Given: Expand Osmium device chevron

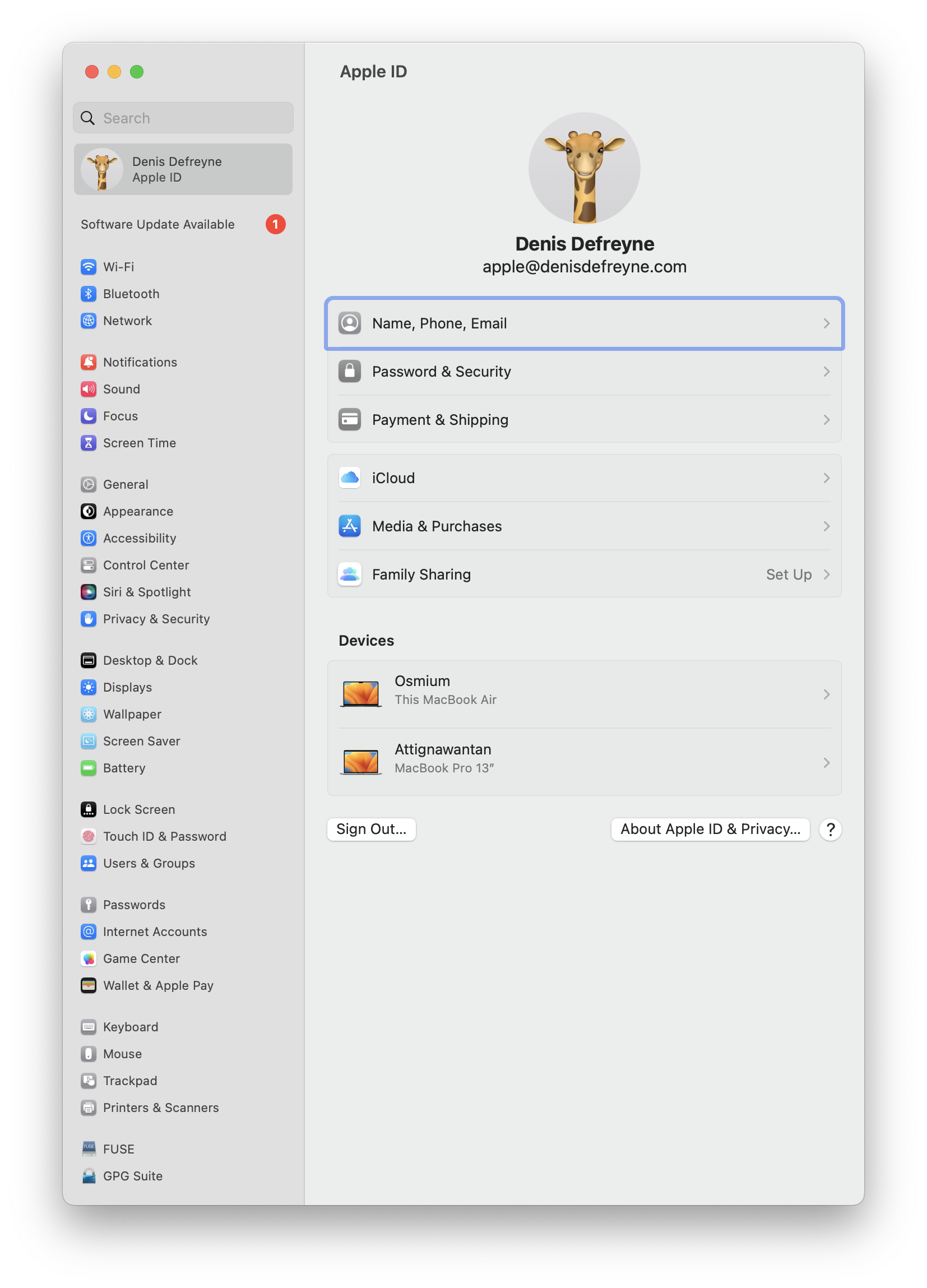Looking at the screenshot, I should (827, 694).
